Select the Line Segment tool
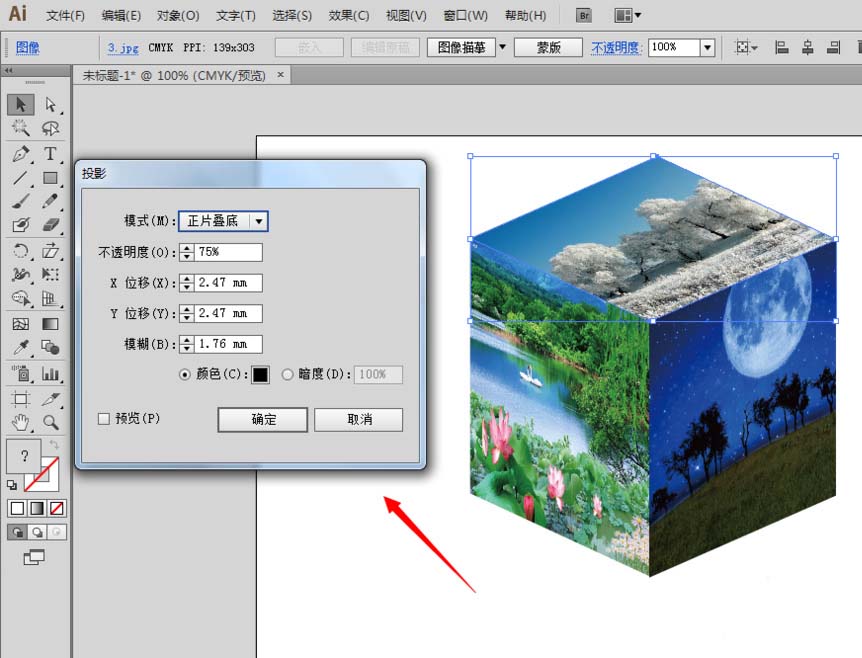This screenshot has height=658, width=862. 21,178
